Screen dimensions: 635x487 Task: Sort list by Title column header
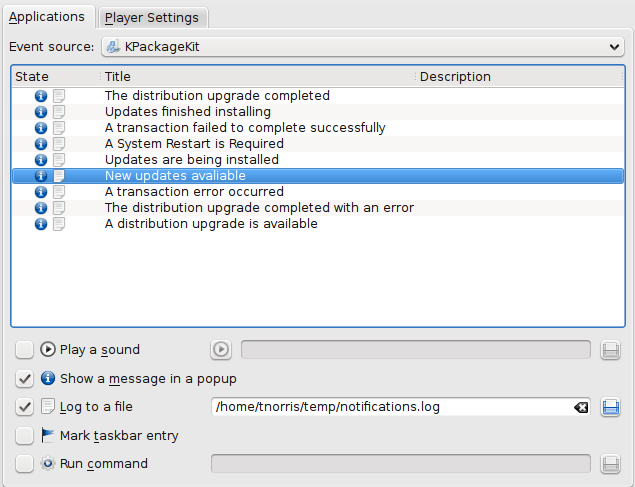pyautogui.click(x=257, y=77)
